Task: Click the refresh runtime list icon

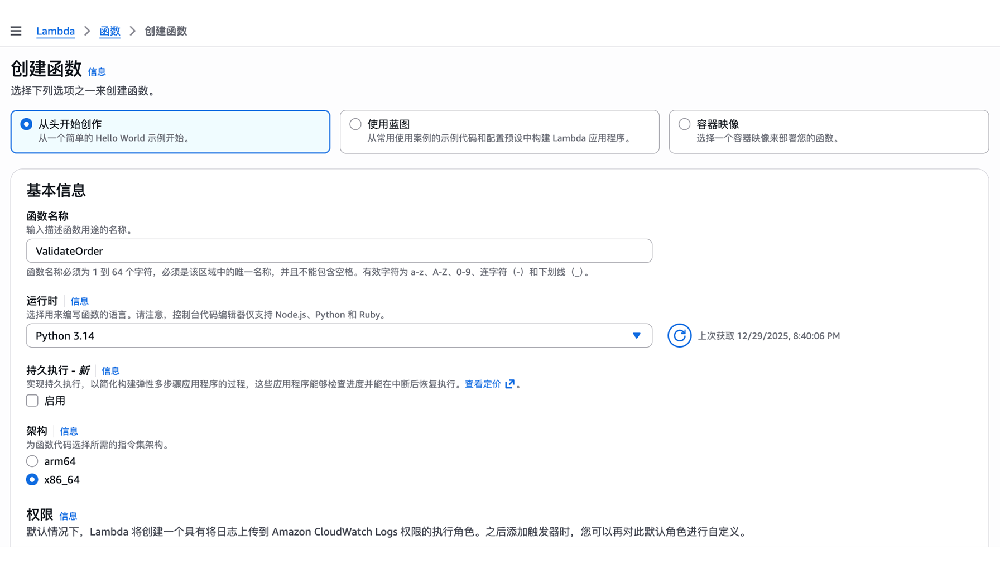Action: coord(679,336)
